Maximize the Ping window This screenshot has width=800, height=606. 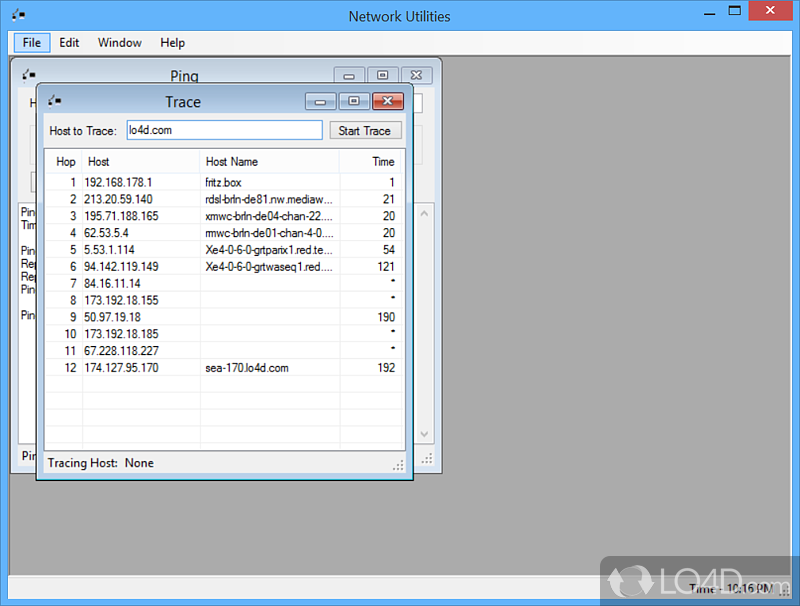coord(383,75)
